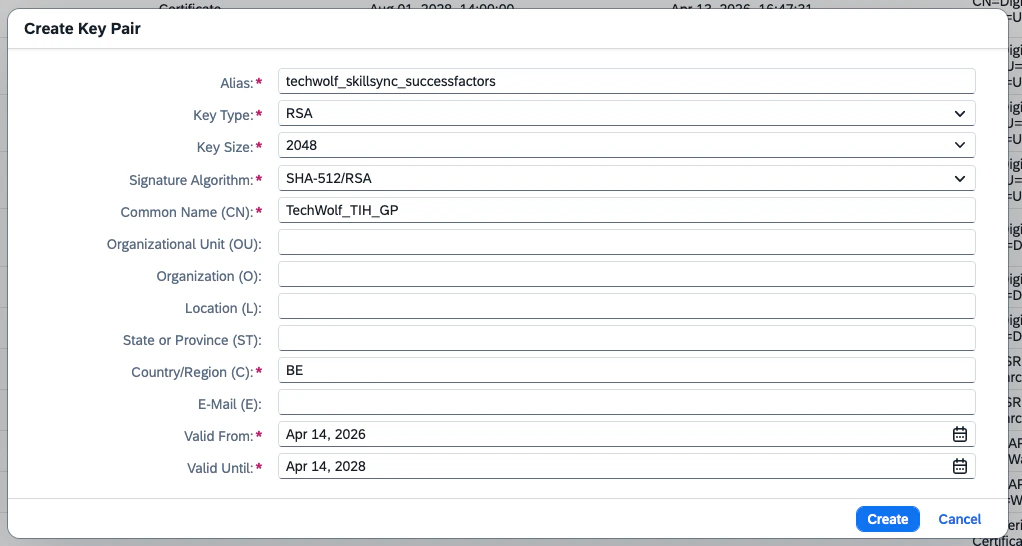Click the Create Key Pair dialog title
The image size is (1022, 546).
[82, 29]
